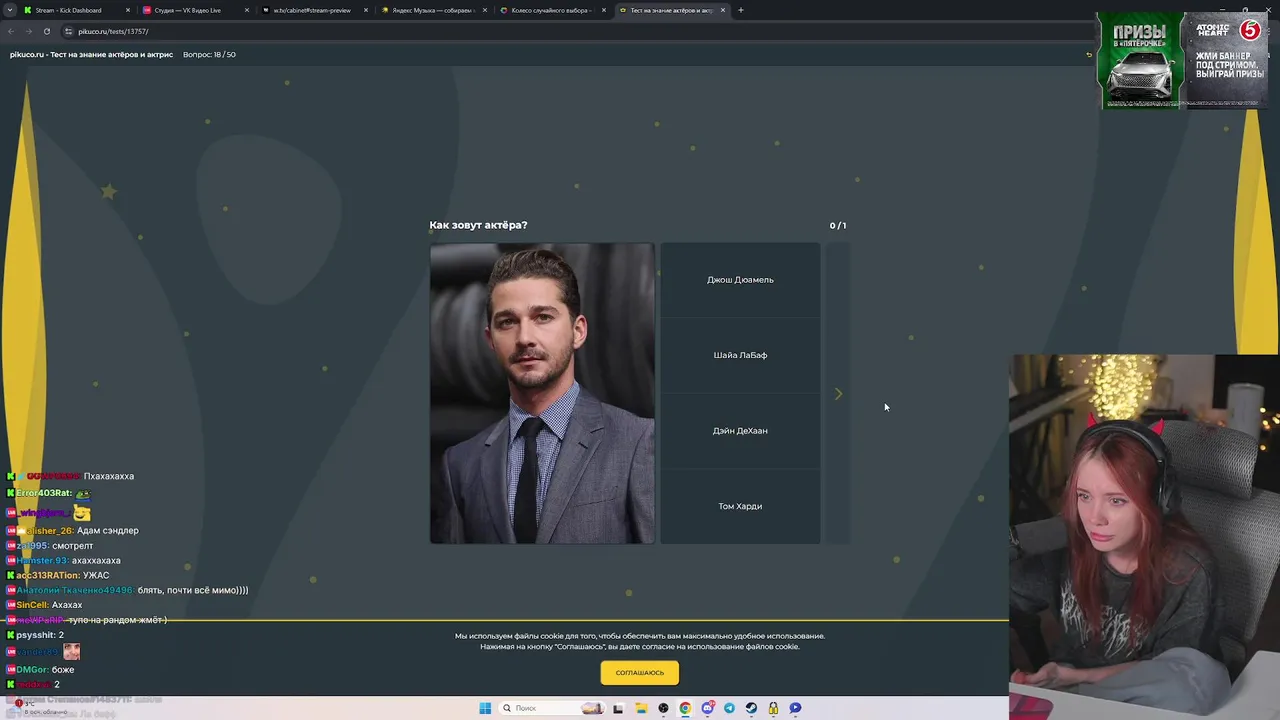
Task: Choose answer Джош Дюамель
Action: tap(740, 280)
